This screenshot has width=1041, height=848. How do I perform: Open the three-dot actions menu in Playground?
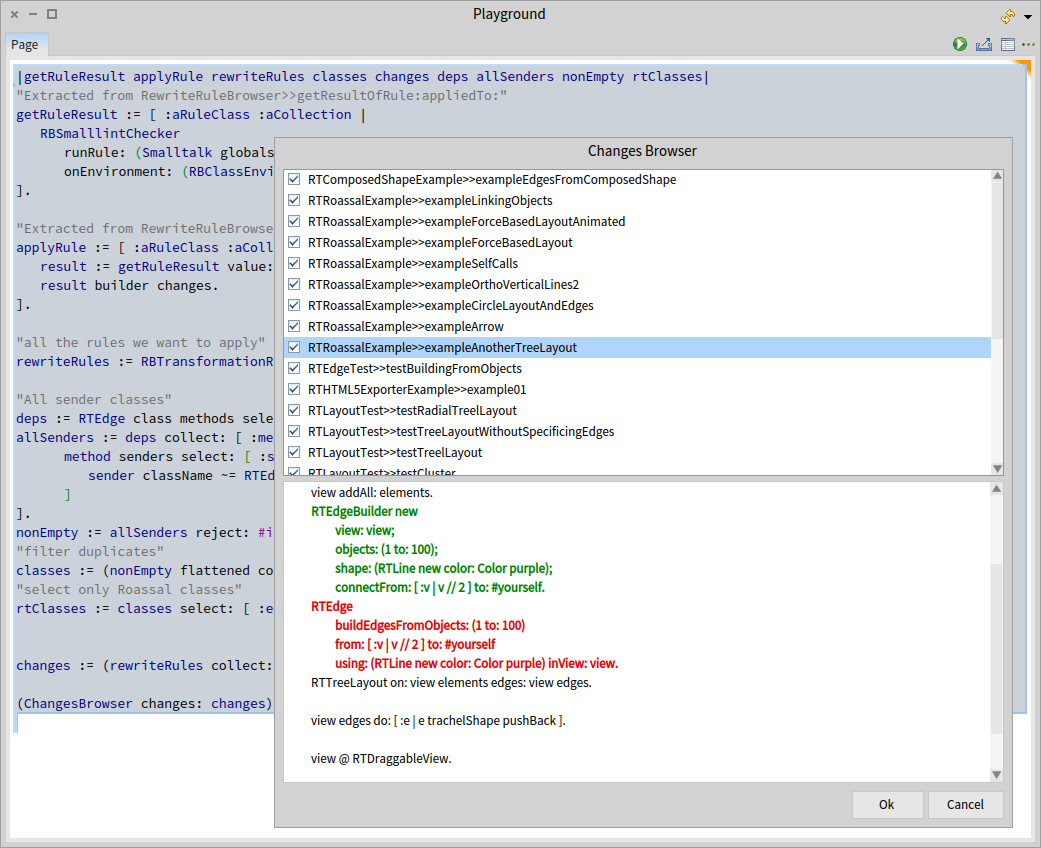pos(1028,44)
